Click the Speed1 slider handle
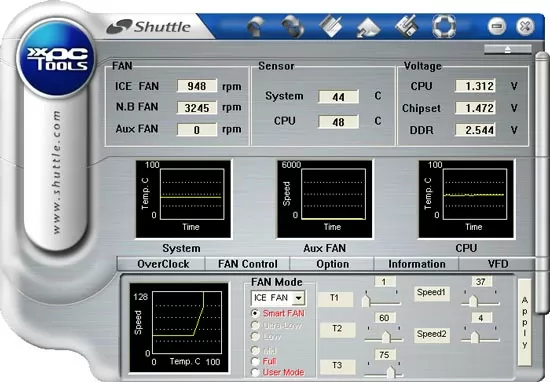Image resolution: width=550 pixels, height=382 pixels. pos(474,301)
